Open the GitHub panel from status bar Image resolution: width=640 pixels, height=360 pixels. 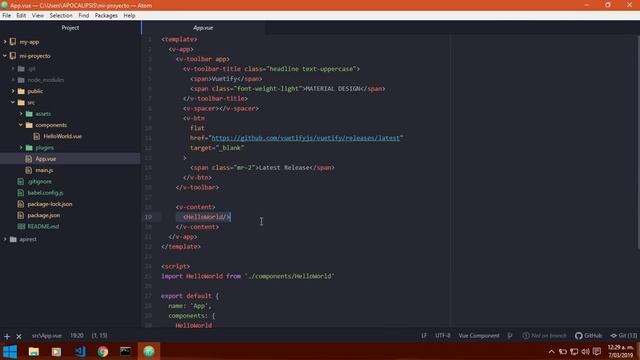[x=588, y=336]
